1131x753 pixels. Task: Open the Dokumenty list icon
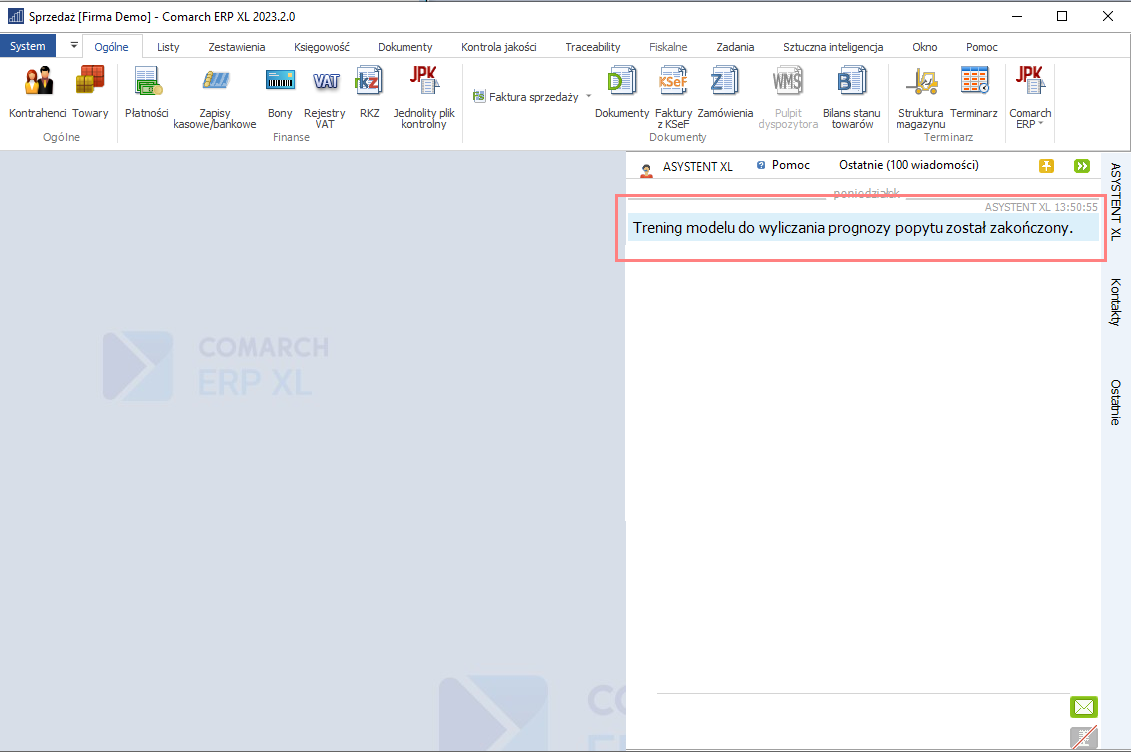click(622, 92)
